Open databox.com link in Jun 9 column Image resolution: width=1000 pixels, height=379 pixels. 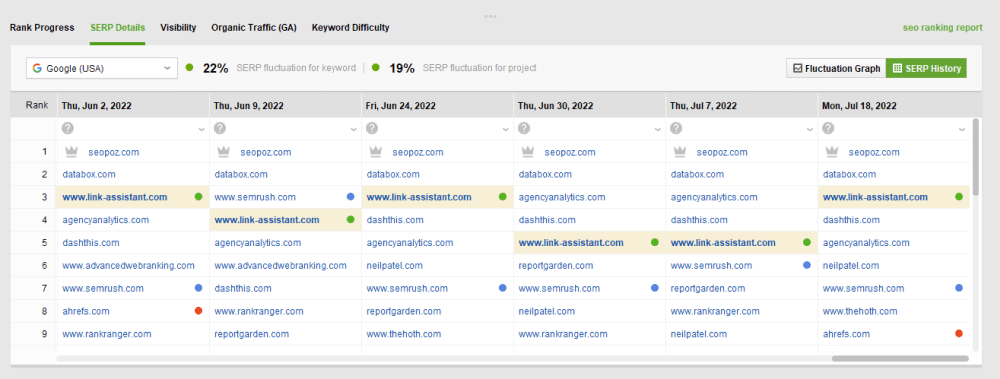pos(241,174)
